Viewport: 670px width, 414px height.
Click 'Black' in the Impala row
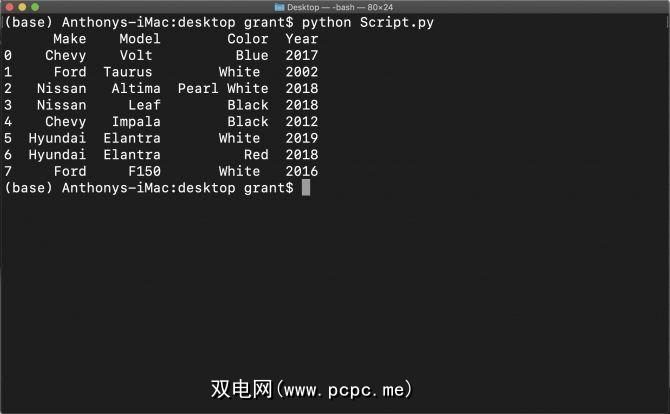coord(248,122)
